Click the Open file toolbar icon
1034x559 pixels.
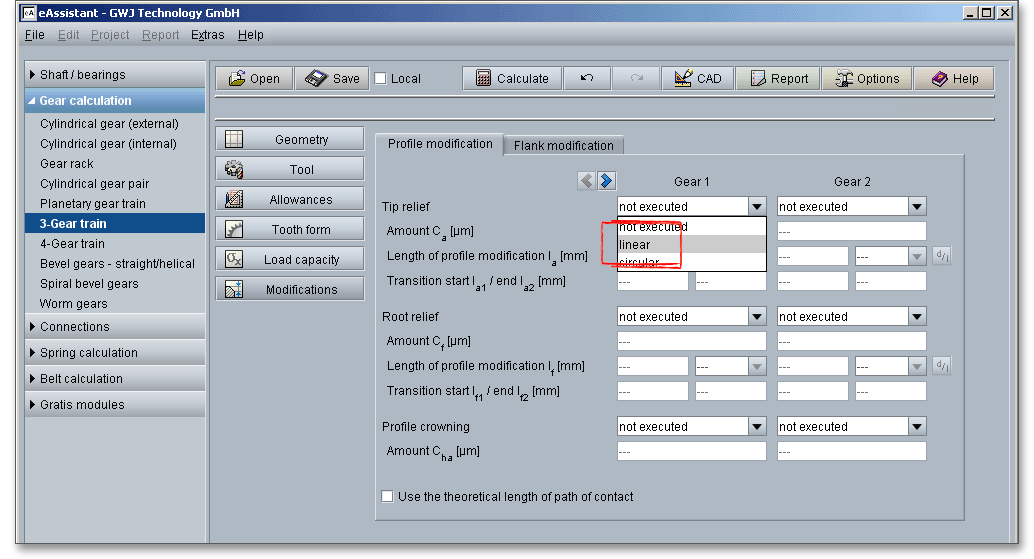(x=253, y=79)
